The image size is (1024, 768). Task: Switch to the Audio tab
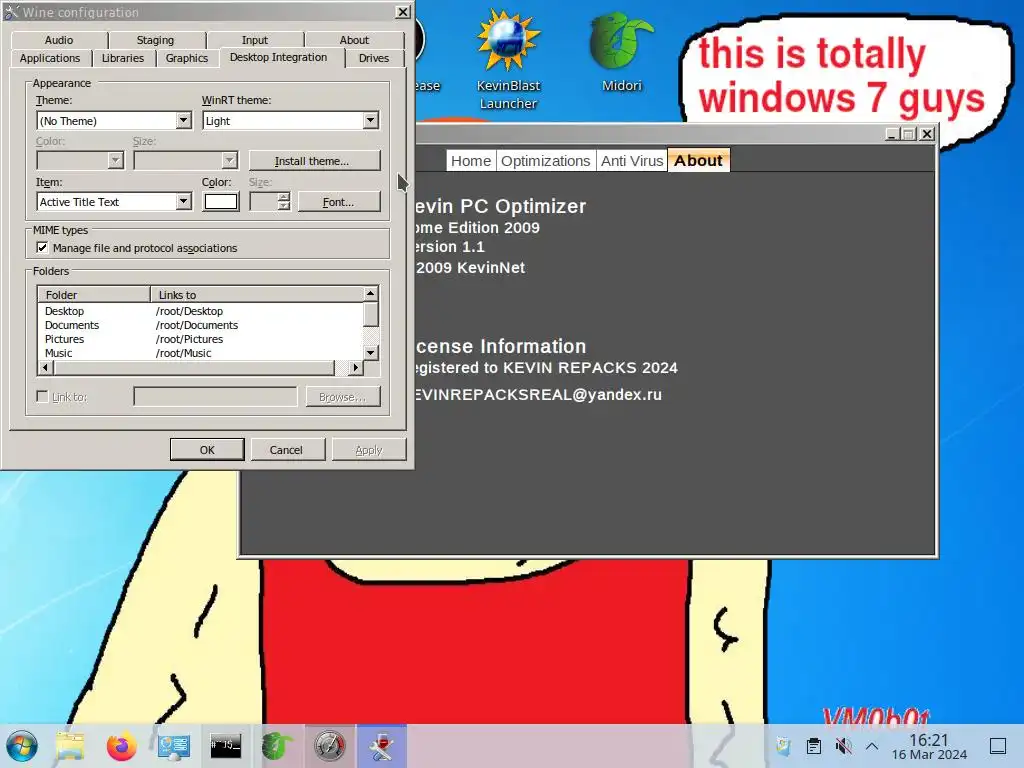(59, 40)
